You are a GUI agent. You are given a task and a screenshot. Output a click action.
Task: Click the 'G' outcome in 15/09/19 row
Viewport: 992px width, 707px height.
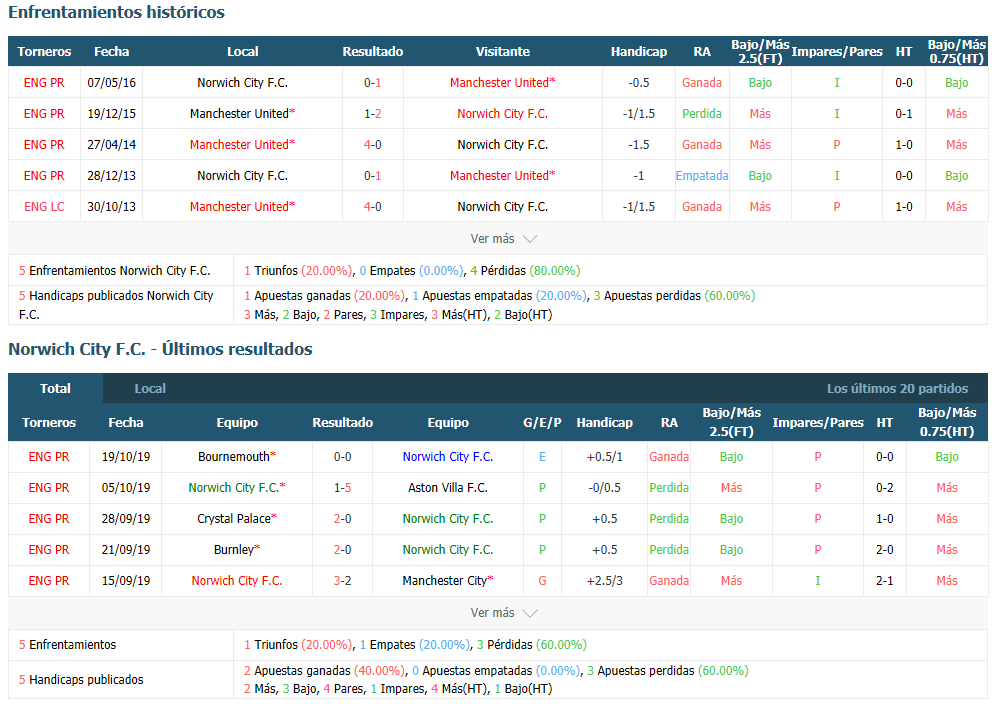point(542,581)
